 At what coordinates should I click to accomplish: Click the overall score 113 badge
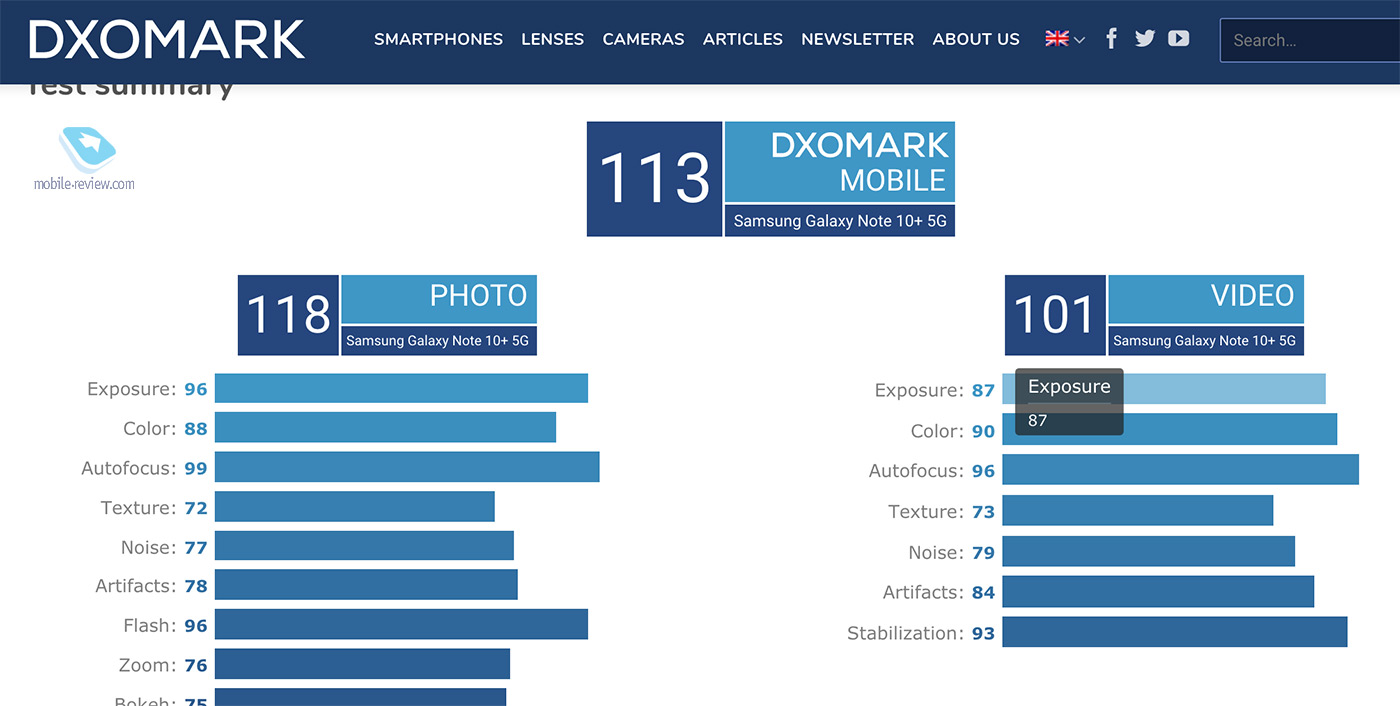point(654,179)
